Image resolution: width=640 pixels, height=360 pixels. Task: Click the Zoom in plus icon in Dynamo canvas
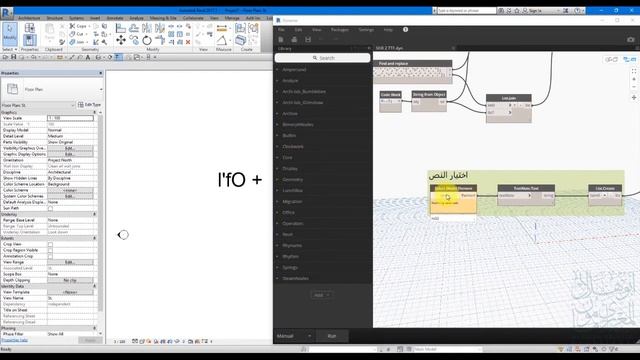(x=634, y=79)
